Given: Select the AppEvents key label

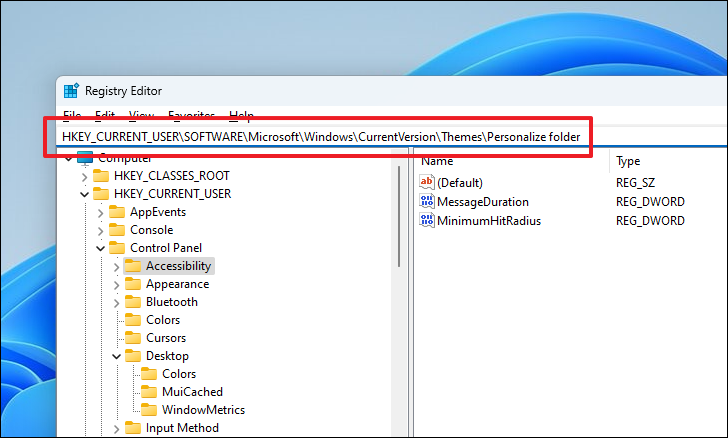Looking at the screenshot, I should click(x=158, y=212).
